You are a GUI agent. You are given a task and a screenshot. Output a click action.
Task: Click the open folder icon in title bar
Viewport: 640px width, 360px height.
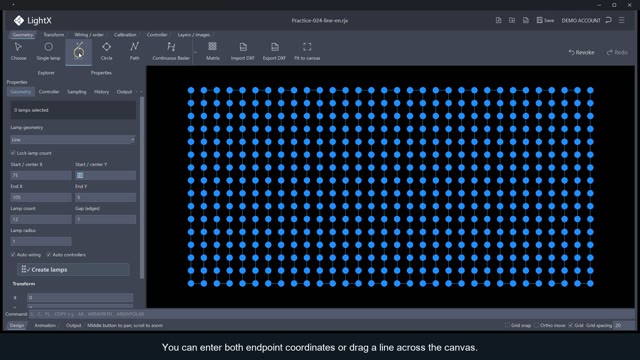point(512,20)
